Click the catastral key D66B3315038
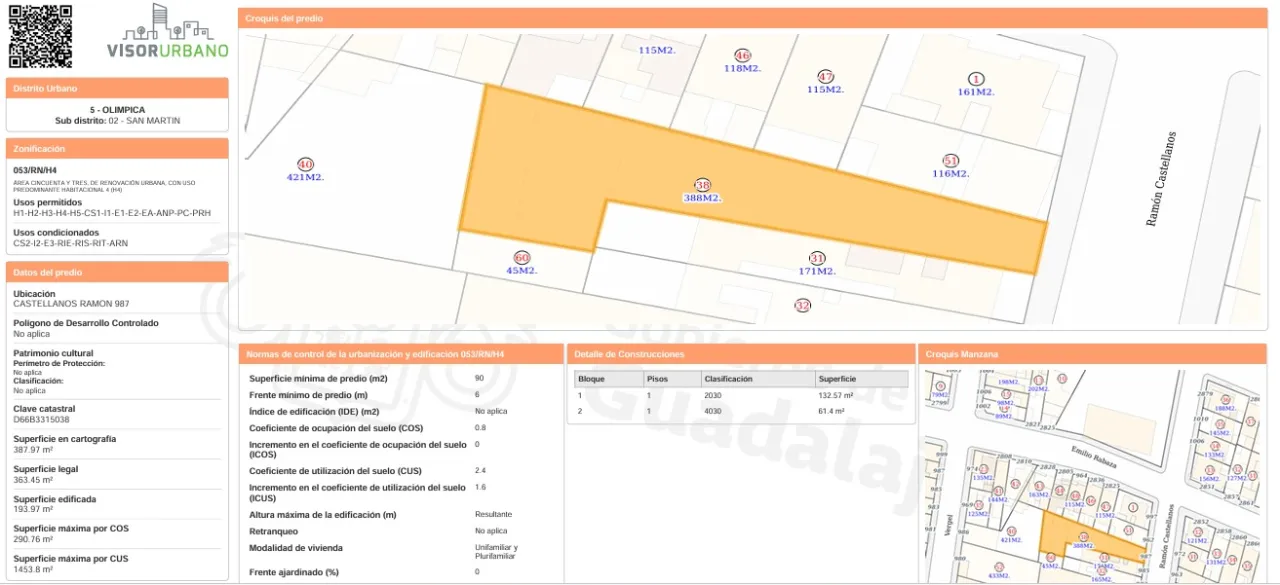This screenshot has width=1280, height=585. click(x=41, y=419)
